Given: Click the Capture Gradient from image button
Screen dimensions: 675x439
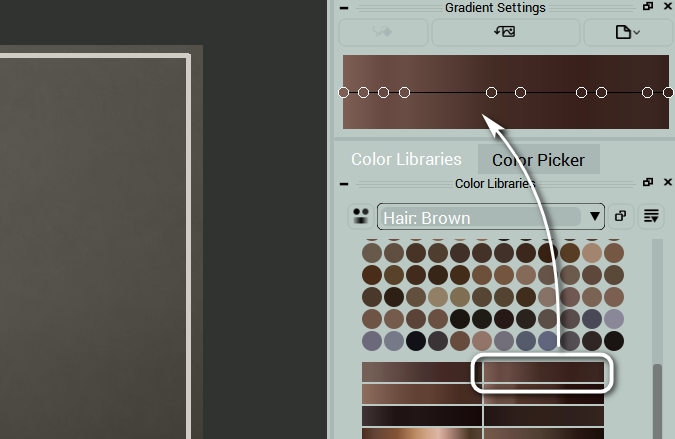Looking at the screenshot, I should 505,32.
